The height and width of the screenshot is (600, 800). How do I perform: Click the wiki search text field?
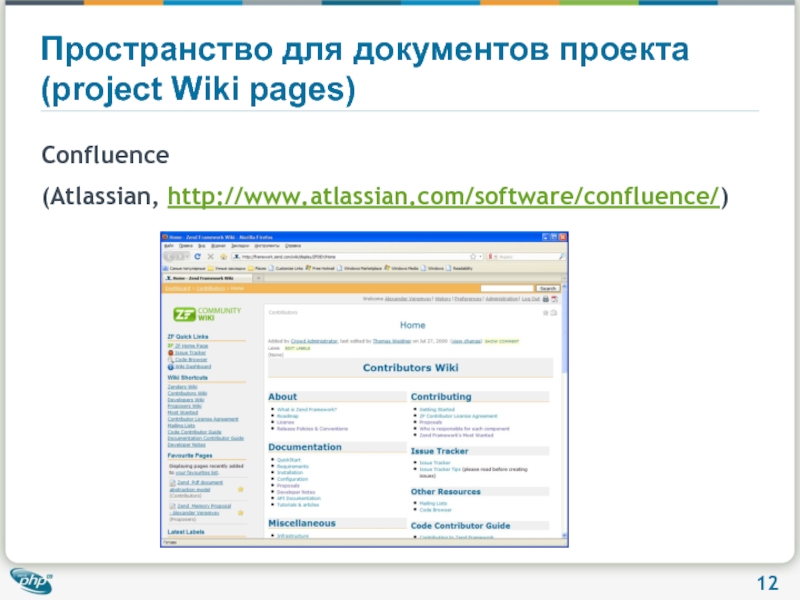pos(508,287)
